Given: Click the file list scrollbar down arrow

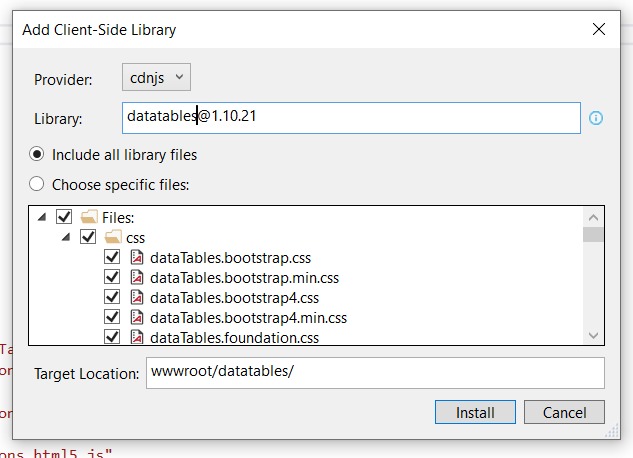Looking at the screenshot, I should (x=594, y=336).
